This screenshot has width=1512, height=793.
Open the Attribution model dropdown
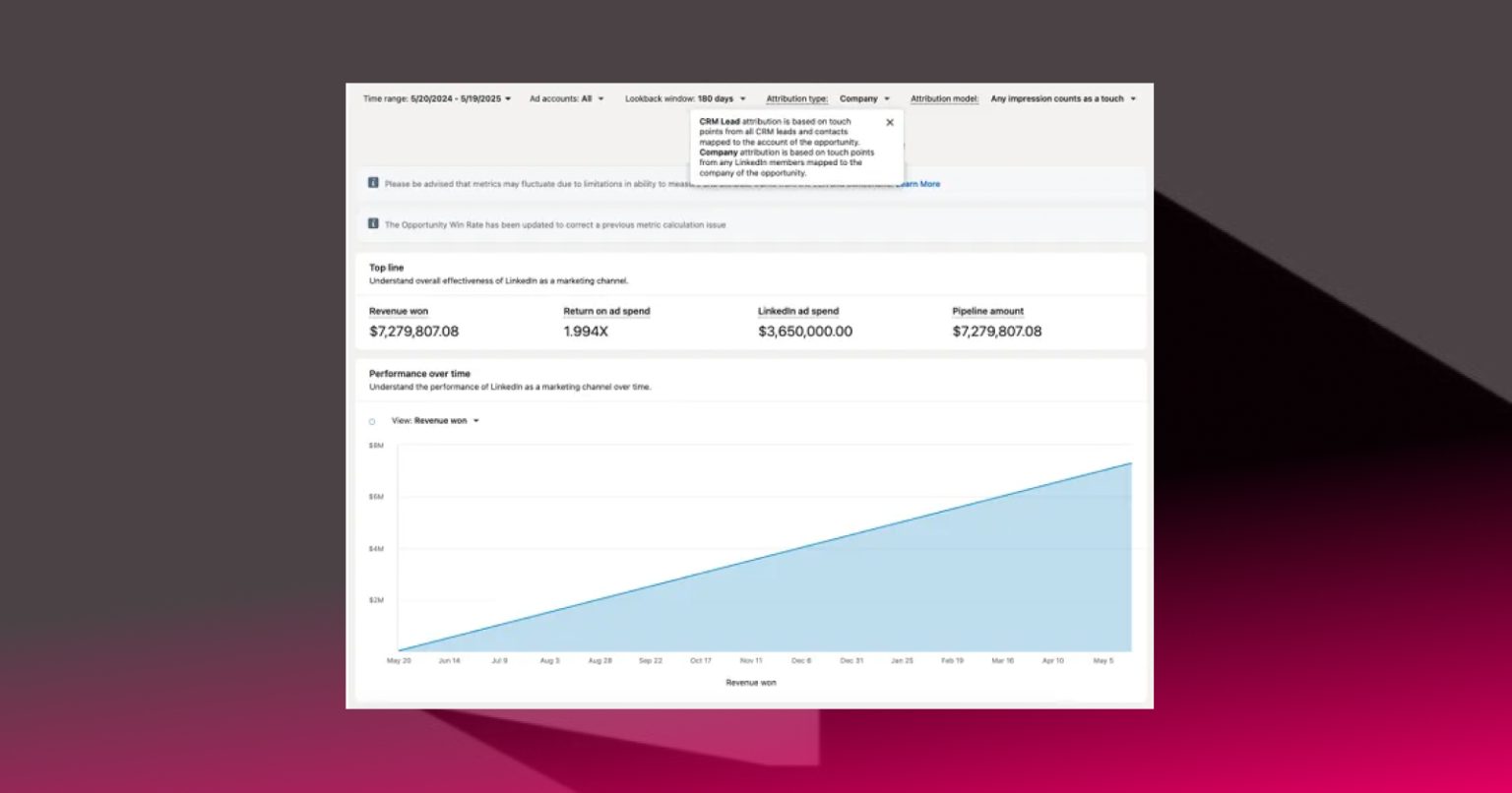coord(1064,98)
